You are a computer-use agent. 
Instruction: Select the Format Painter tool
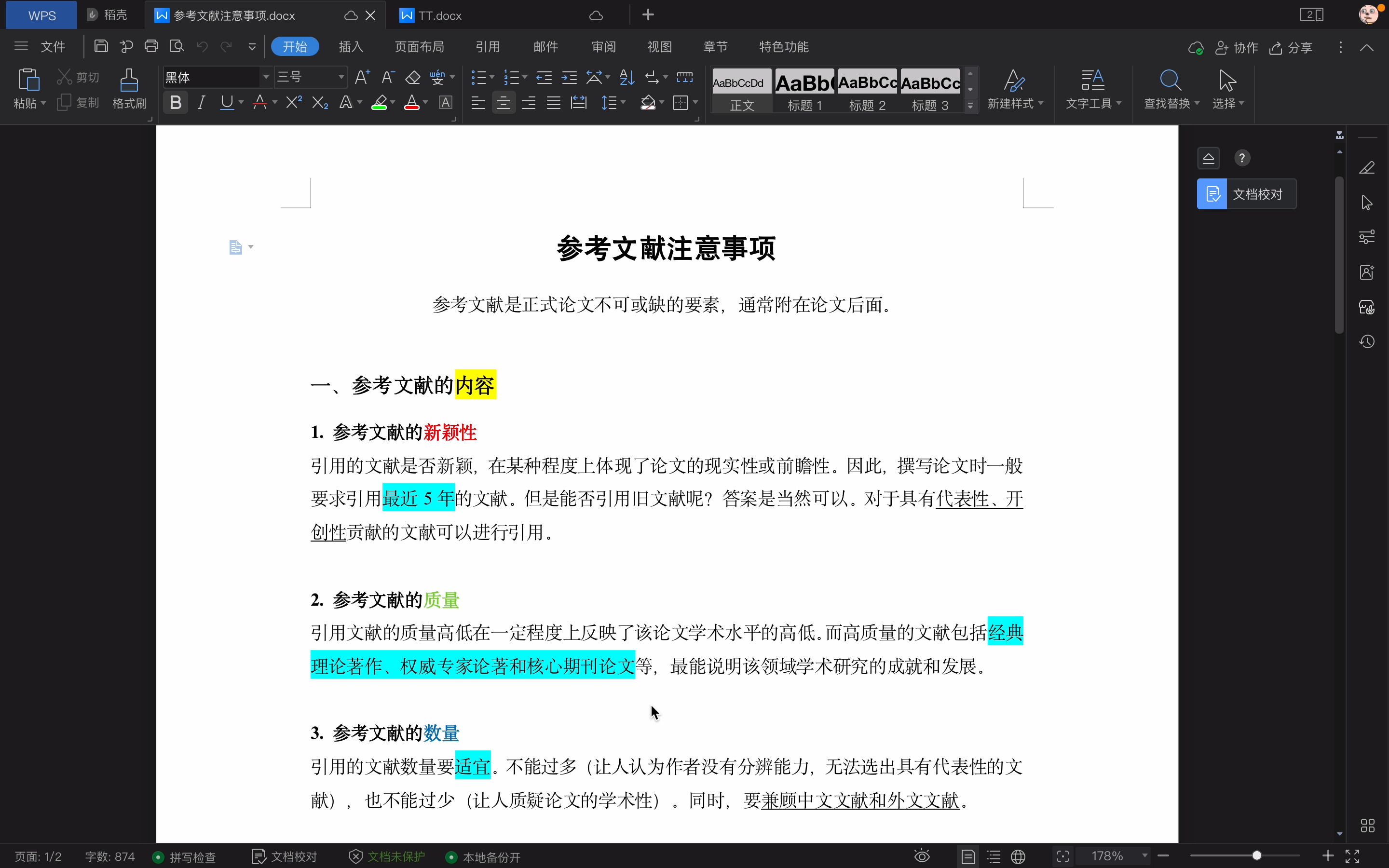pyautogui.click(x=129, y=87)
